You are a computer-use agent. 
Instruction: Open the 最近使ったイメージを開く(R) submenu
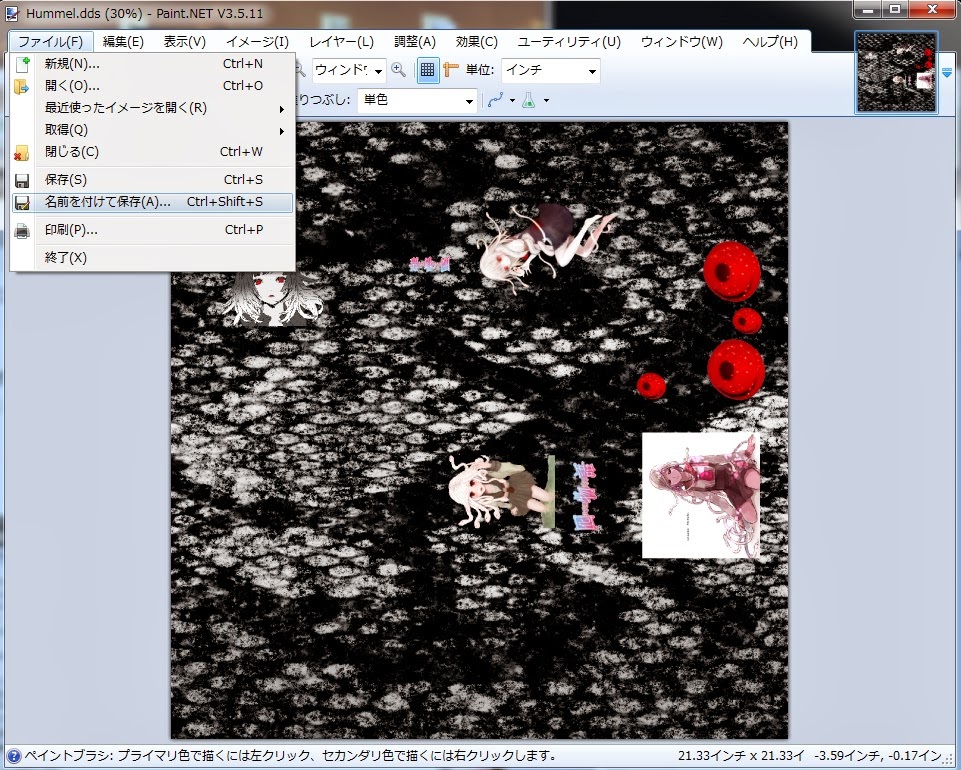point(152,108)
